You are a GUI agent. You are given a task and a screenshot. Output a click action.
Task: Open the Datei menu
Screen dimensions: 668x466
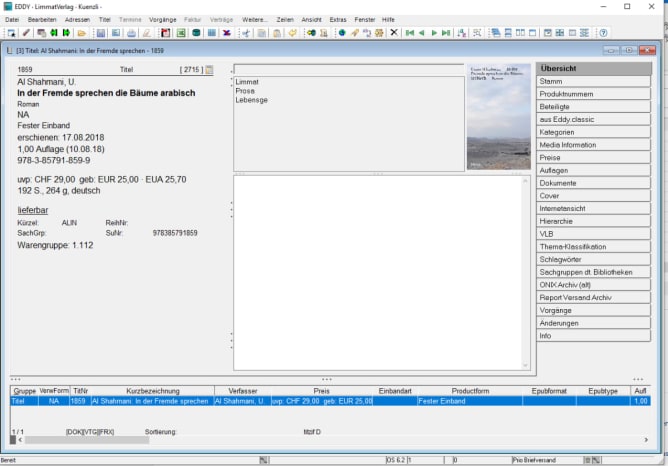pyautogui.click(x=12, y=20)
